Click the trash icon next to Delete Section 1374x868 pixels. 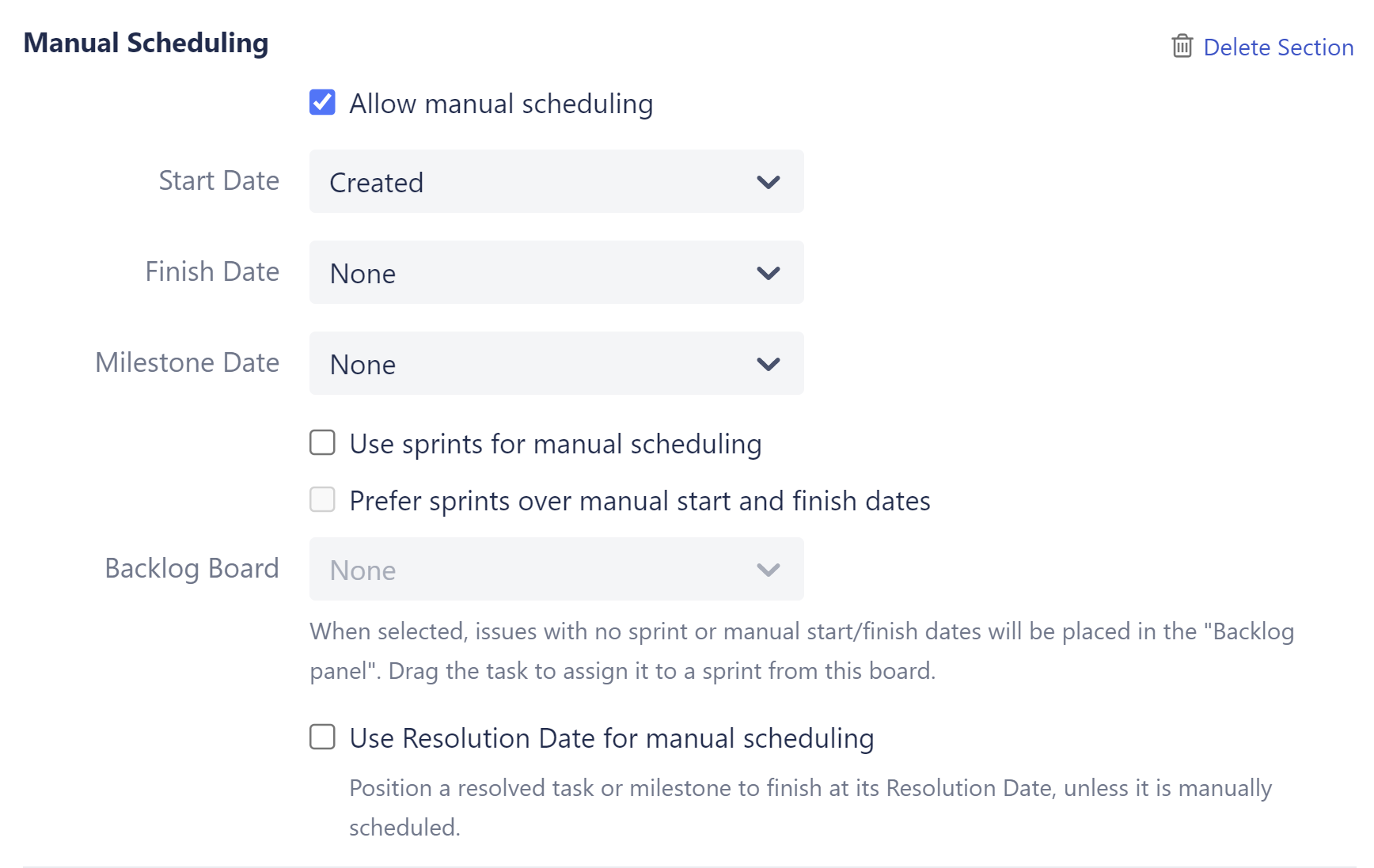pos(1182,47)
